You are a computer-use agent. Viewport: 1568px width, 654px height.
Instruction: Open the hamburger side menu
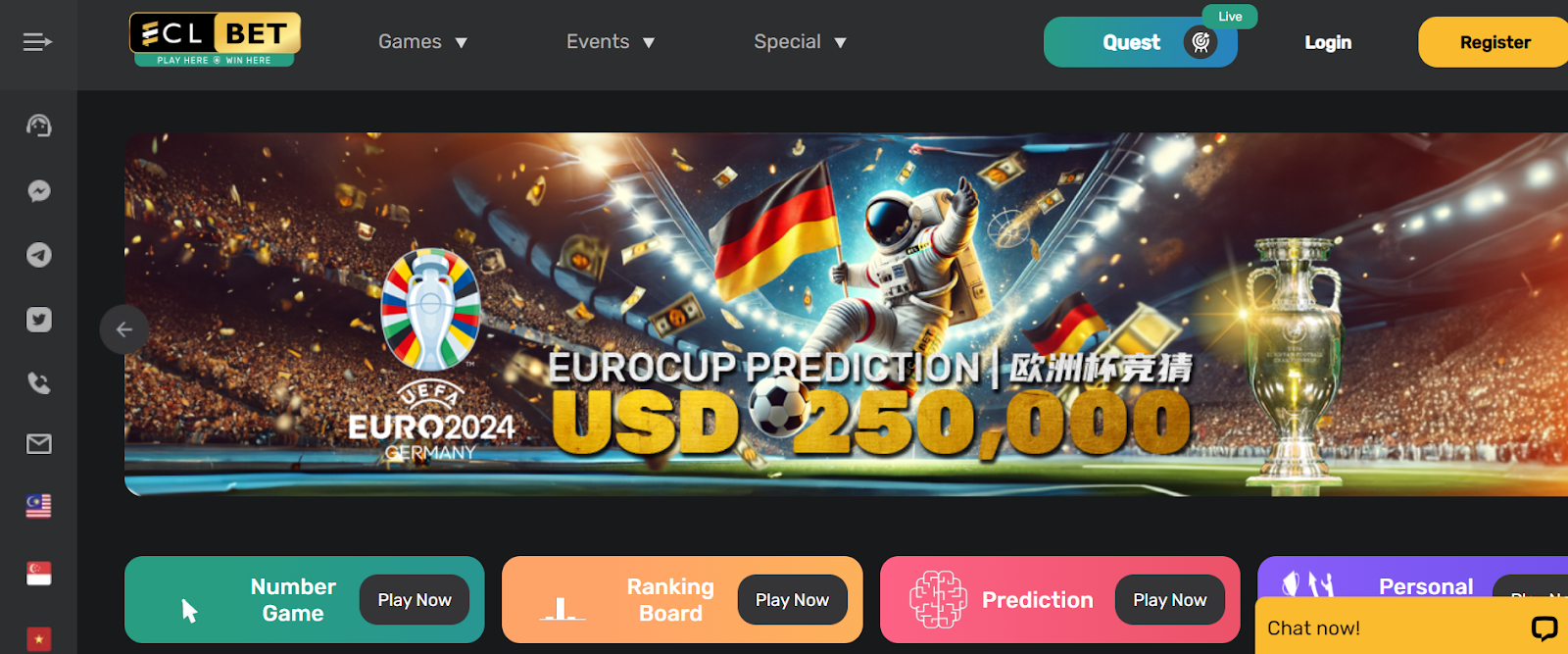point(37,42)
